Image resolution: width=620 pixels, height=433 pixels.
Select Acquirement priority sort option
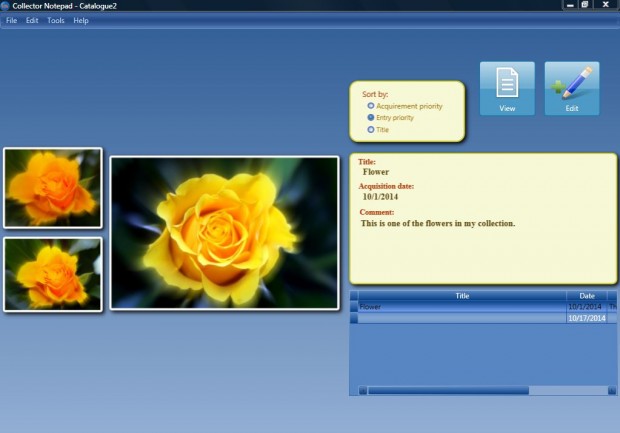click(x=371, y=105)
